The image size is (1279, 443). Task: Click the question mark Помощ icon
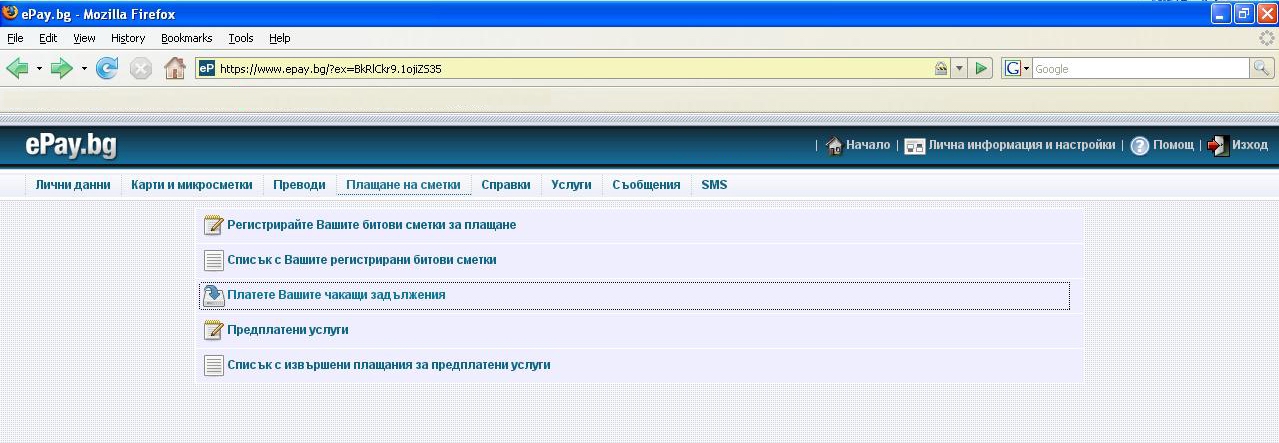(1140, 146)
